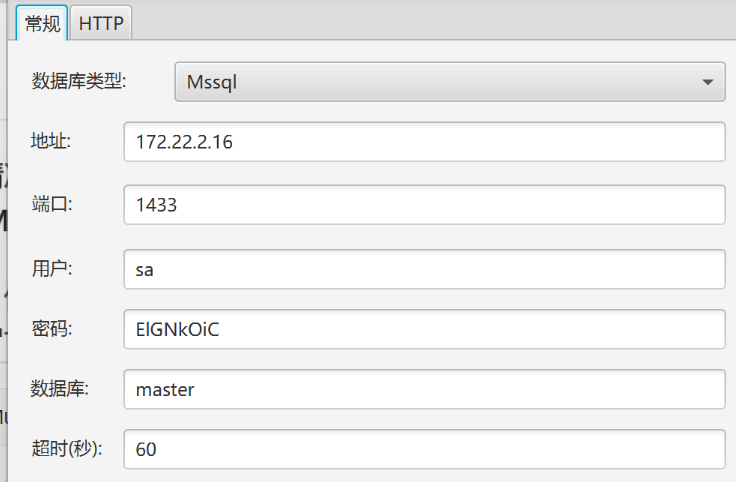Image resolution: width=736 pixels, height=482 pixels.
Task: Focus the 用户 field containing sa
Action: click(x=424, y=269)
